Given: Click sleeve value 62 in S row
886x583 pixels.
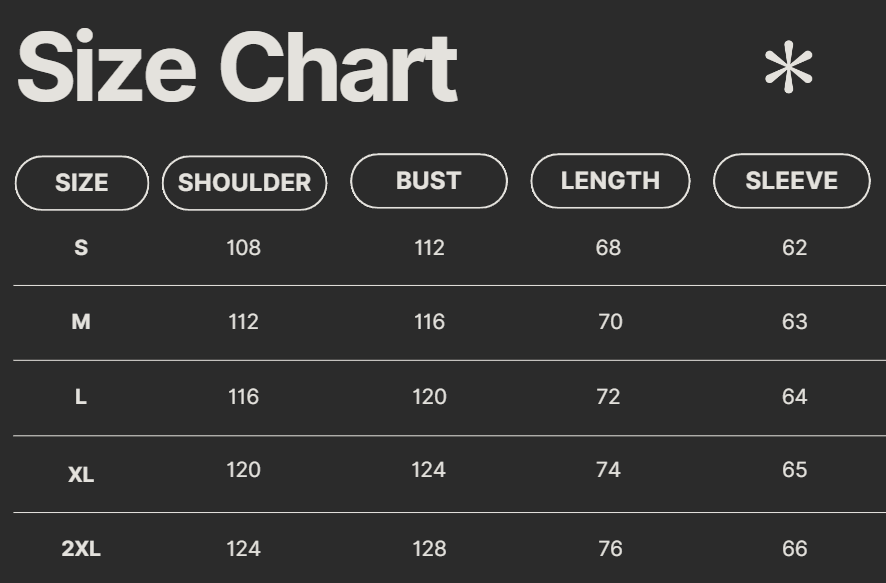Looking at the screenshot, I should pos(794,248).
